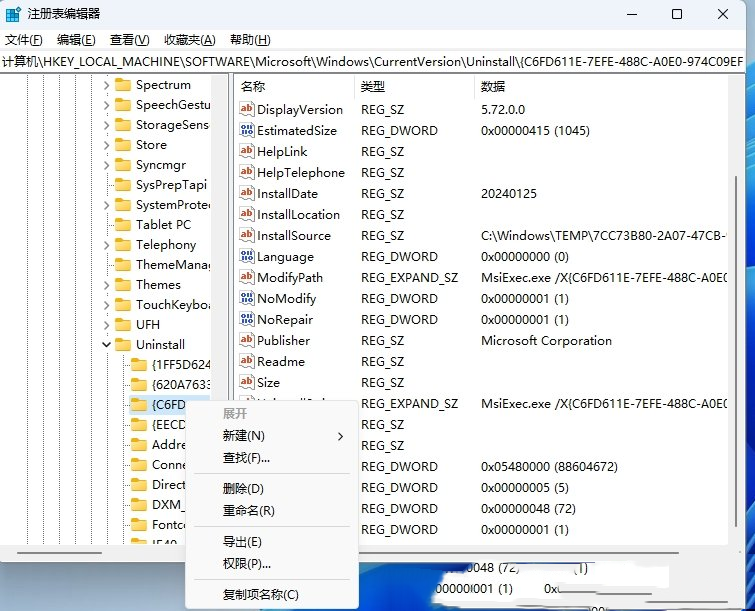Click the Registry Editor app icon in title bar

pyautogui.click(x=14, y=14)
